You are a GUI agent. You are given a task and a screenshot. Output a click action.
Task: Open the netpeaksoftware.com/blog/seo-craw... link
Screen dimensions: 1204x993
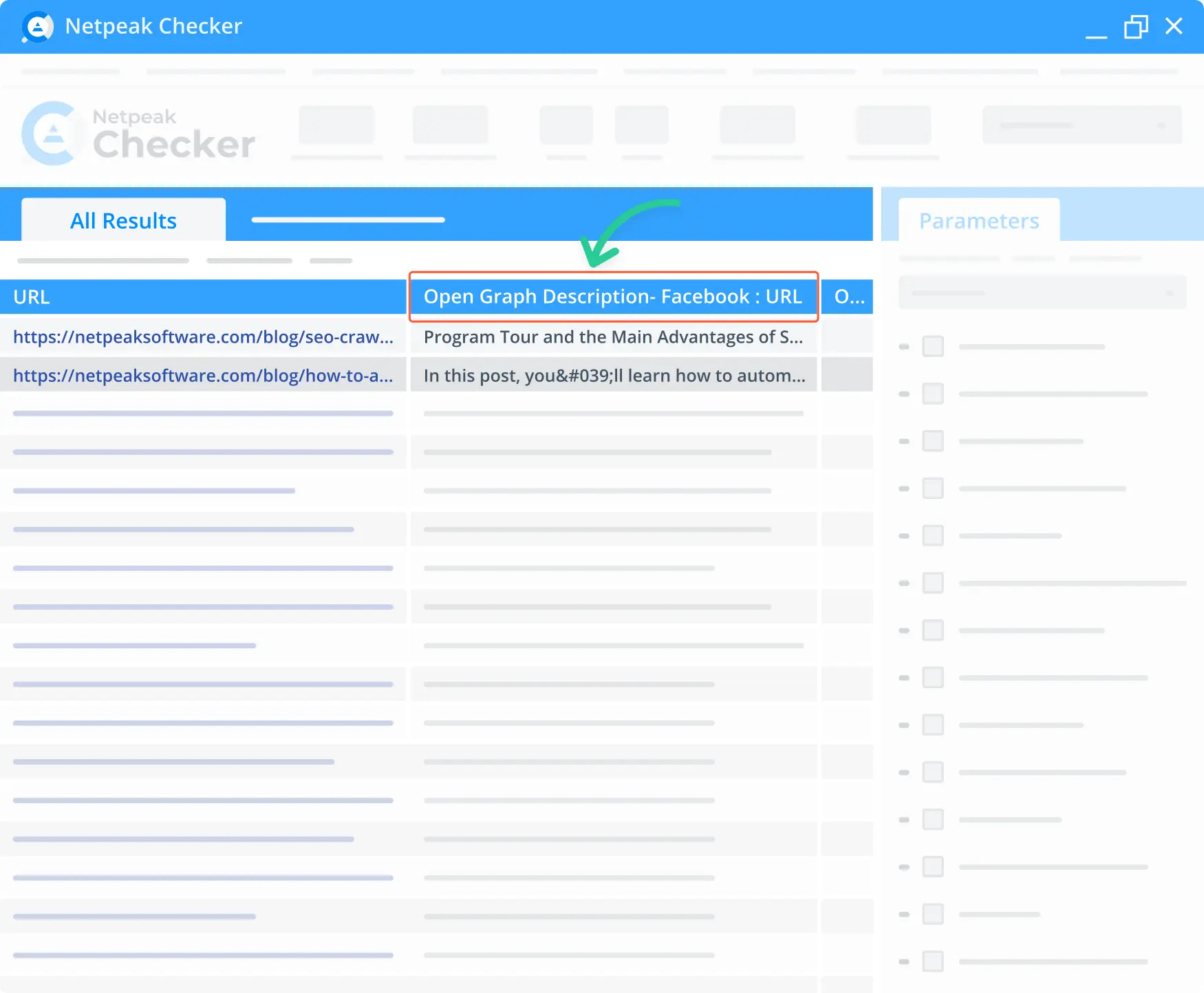[203, 337]
